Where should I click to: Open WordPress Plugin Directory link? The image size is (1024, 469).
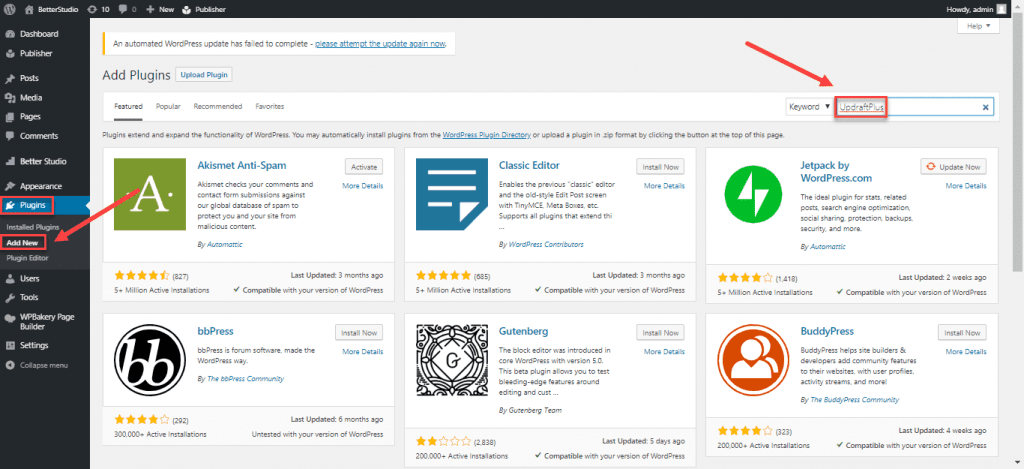pyautogui.click(x=487, y=135)
